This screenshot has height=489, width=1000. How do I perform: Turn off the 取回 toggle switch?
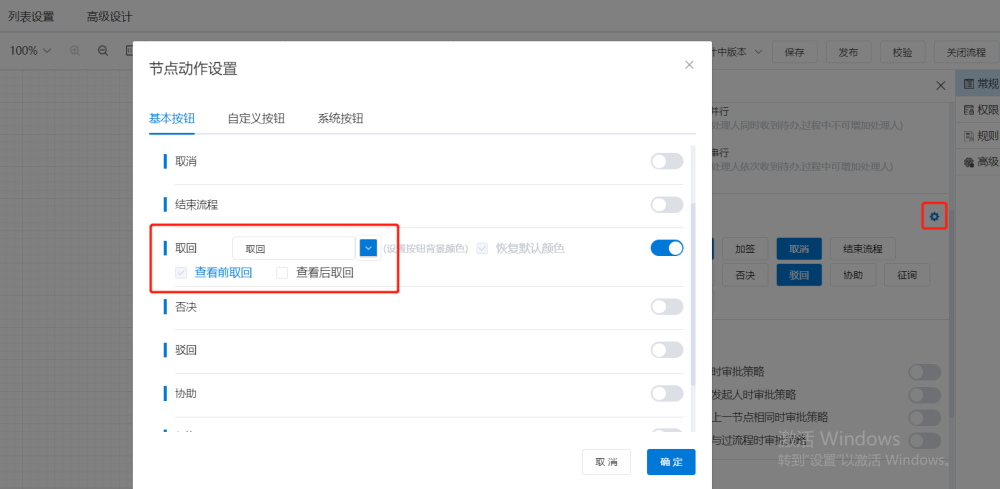(666, 248)
